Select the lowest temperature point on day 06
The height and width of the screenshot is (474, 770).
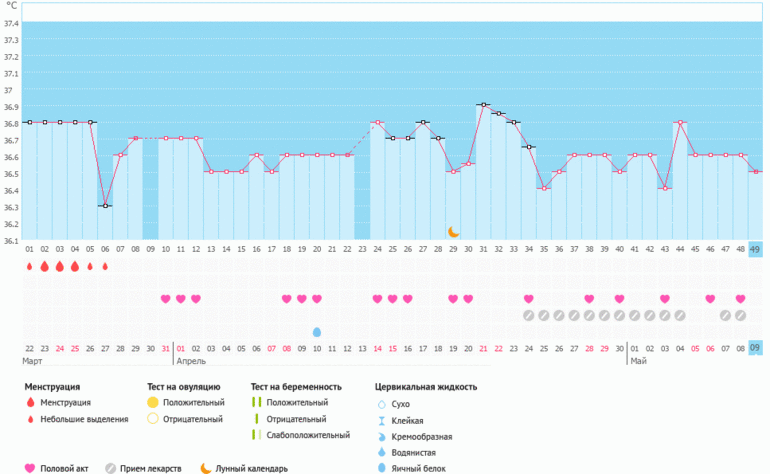[105, 205]
